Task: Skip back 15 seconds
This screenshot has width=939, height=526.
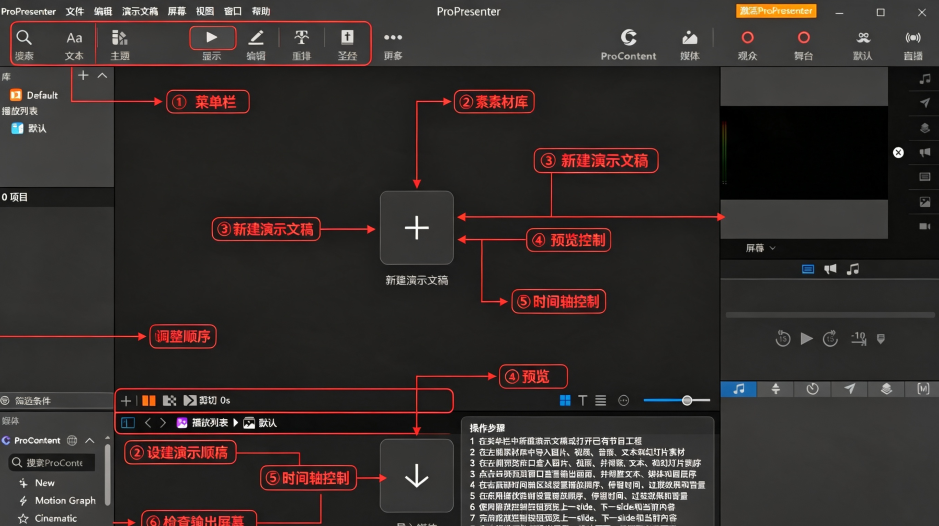Action: (783, 338)
